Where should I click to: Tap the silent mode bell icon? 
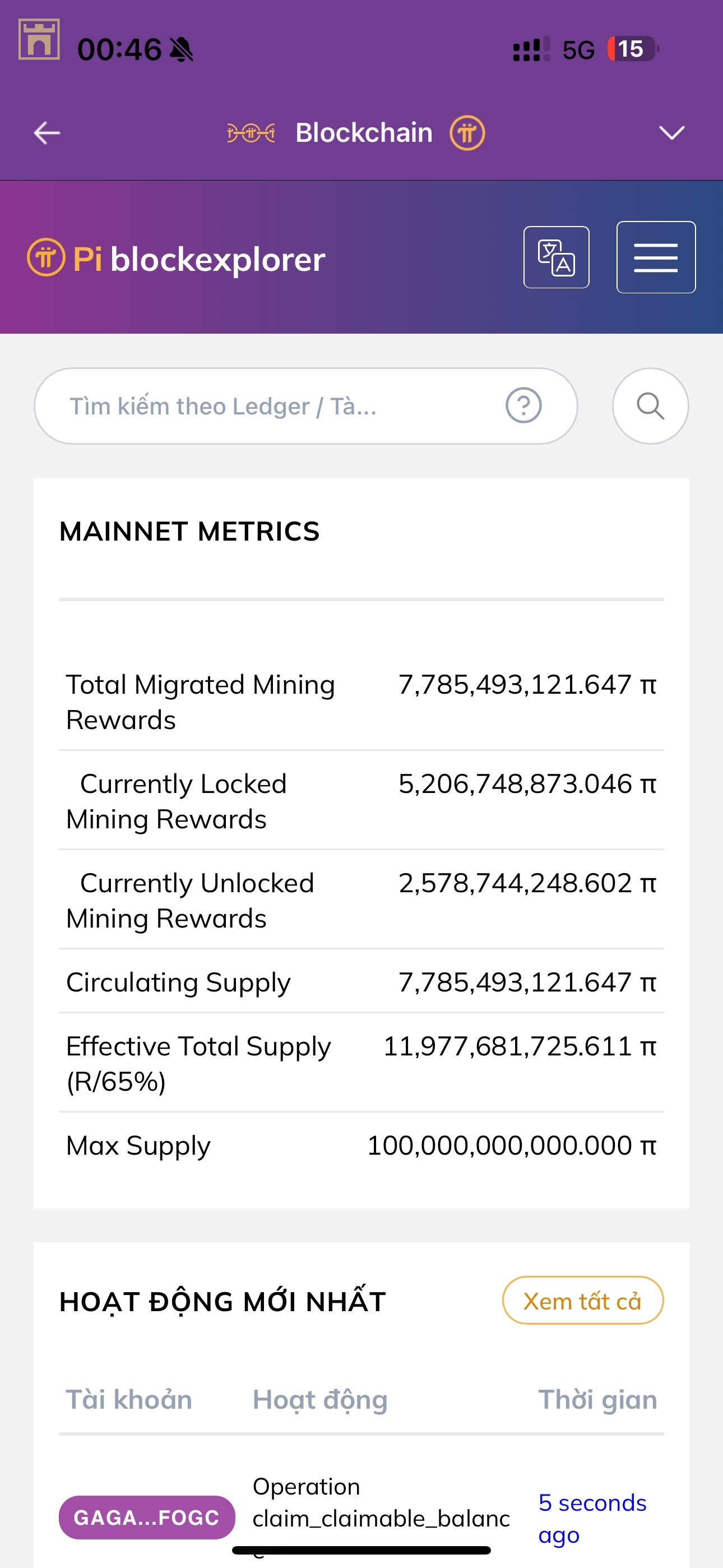coord(182,49)
